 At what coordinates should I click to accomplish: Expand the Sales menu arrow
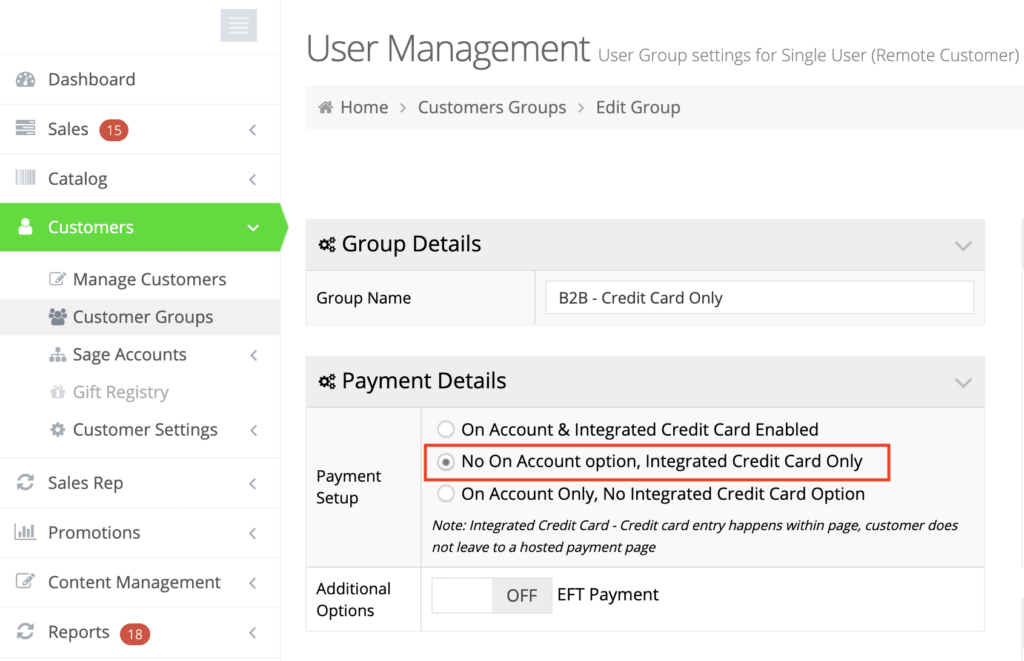[252, 130]
